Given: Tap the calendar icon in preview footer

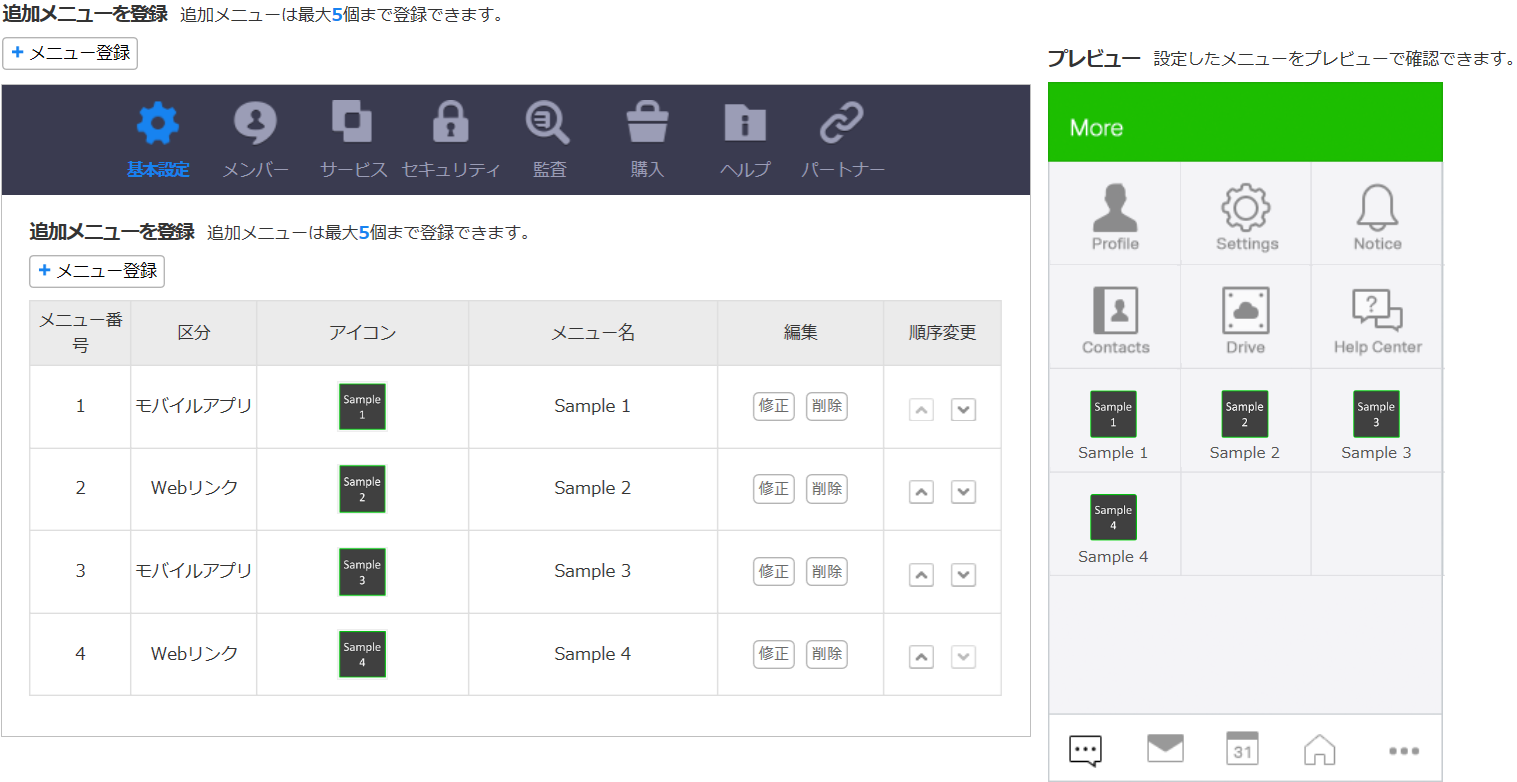Looking at the screenshot, I should (1242, 749).
